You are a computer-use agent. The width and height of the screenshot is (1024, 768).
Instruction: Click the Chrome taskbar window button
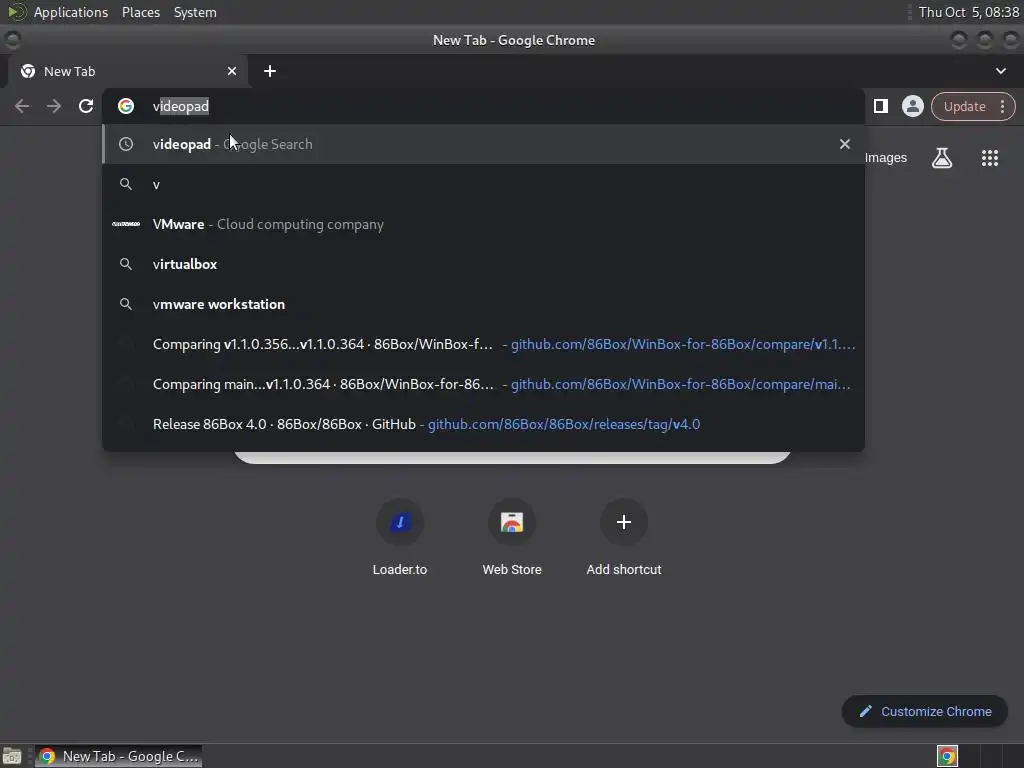[x=118, y=756]
